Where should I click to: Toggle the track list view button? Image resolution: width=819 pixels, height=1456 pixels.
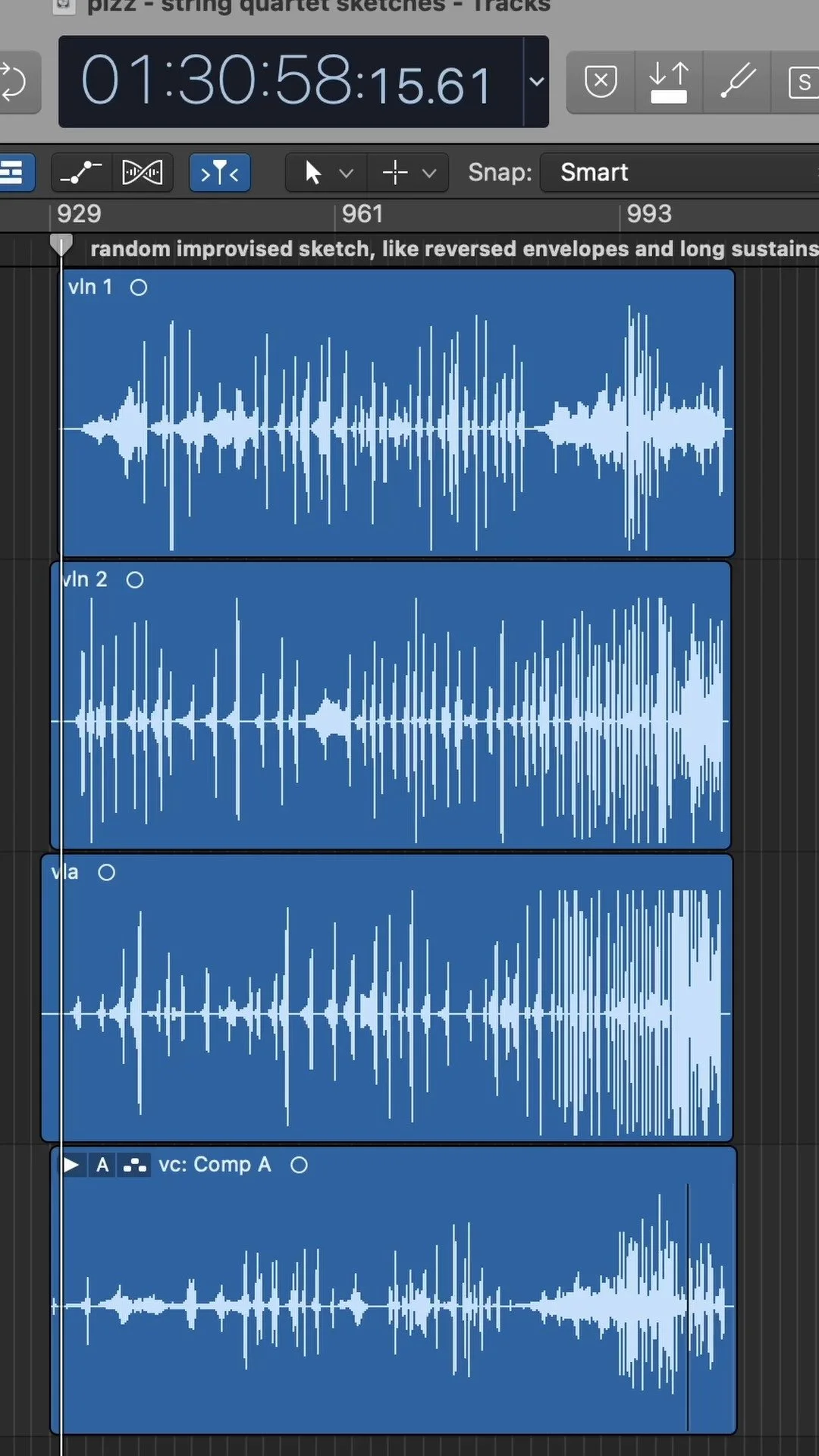tap(15, 173)
